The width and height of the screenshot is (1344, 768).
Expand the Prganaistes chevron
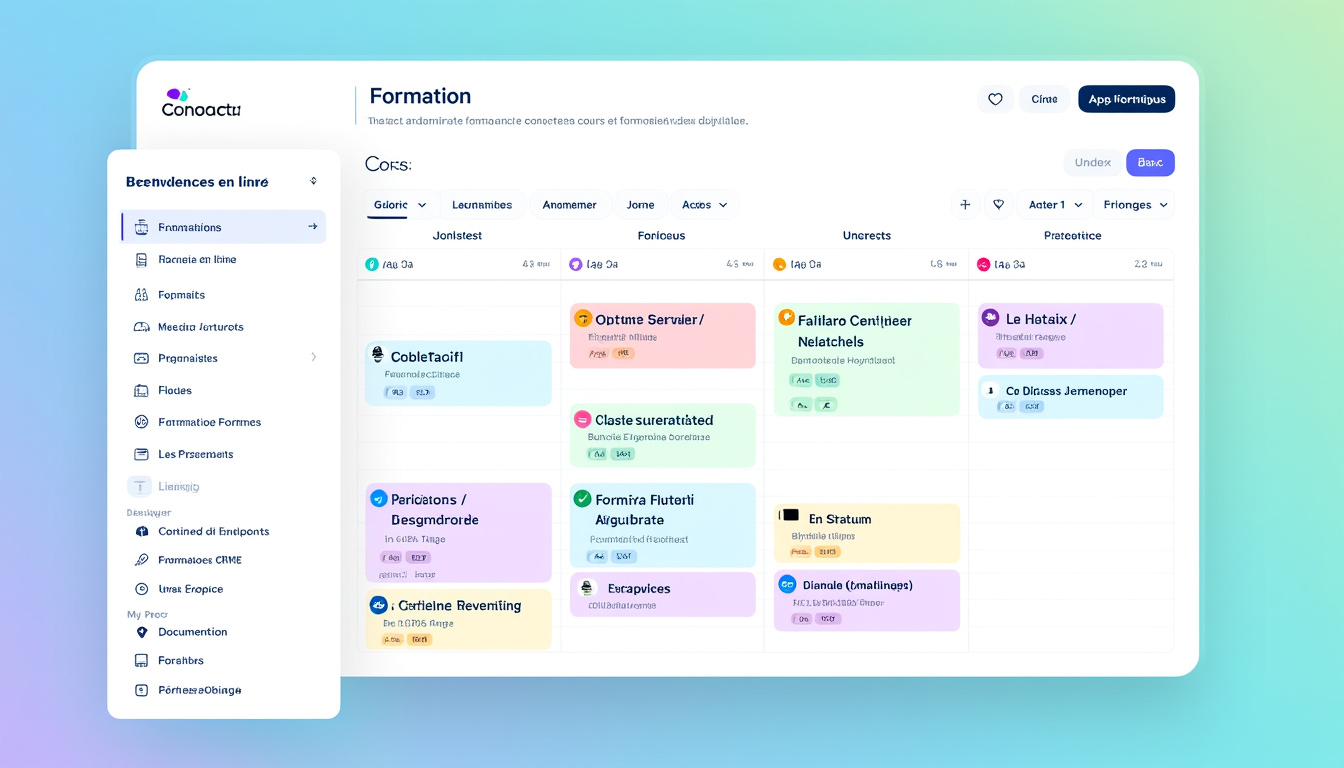(313, 357)
